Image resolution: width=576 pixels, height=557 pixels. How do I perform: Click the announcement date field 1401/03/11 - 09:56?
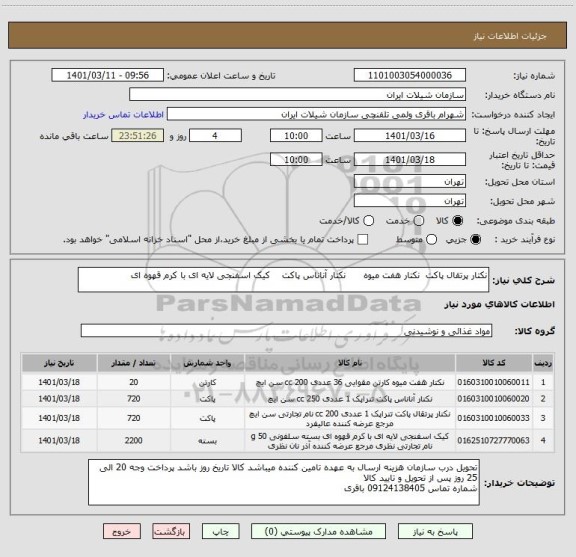(108, 75)
